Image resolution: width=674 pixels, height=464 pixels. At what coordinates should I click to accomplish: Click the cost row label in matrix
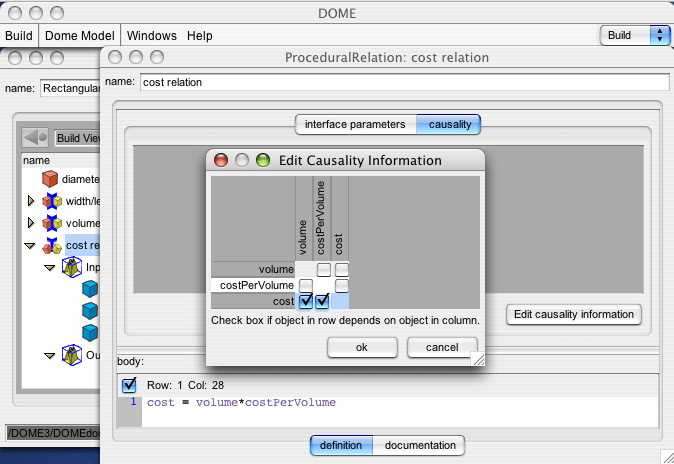253,301
